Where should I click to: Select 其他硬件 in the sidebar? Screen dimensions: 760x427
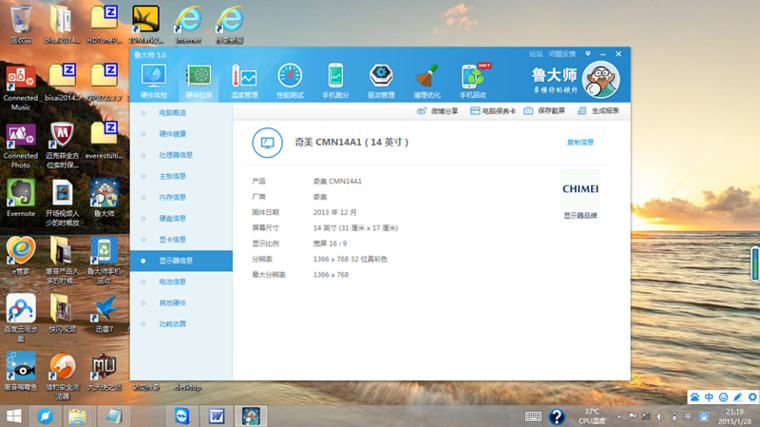coord(181,303)
